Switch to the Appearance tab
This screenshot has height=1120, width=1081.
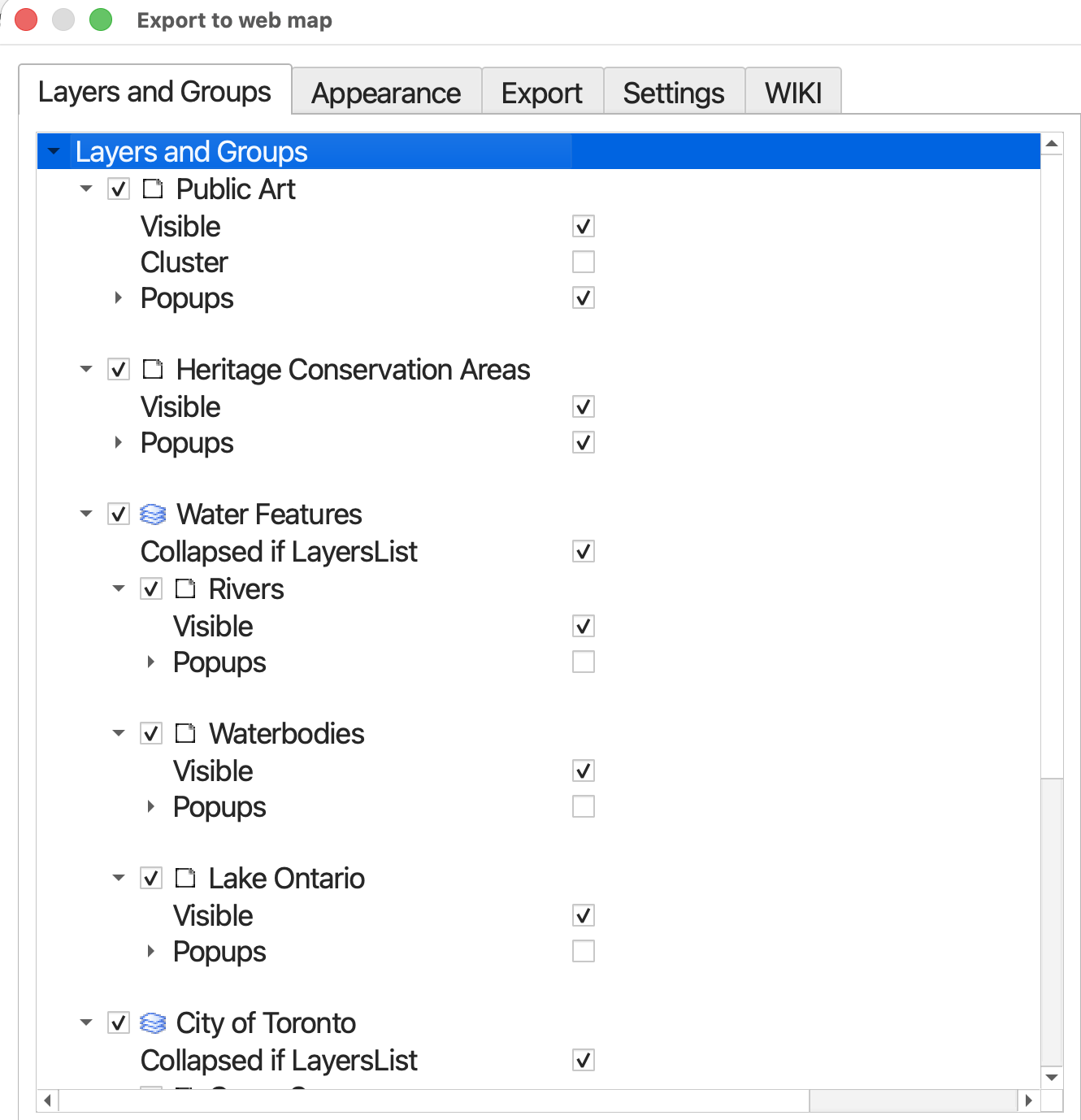[386, 93]
